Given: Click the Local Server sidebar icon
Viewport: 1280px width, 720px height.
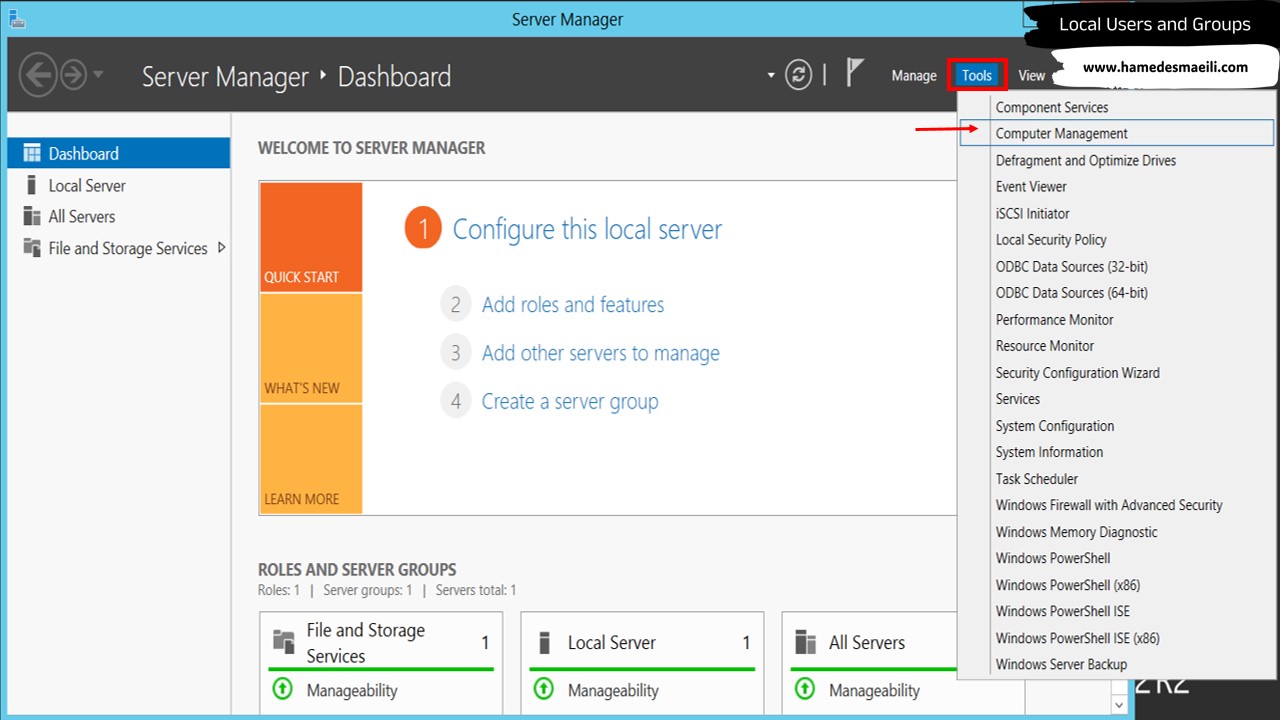Looking at the screenshot, I should click(32, 185).
